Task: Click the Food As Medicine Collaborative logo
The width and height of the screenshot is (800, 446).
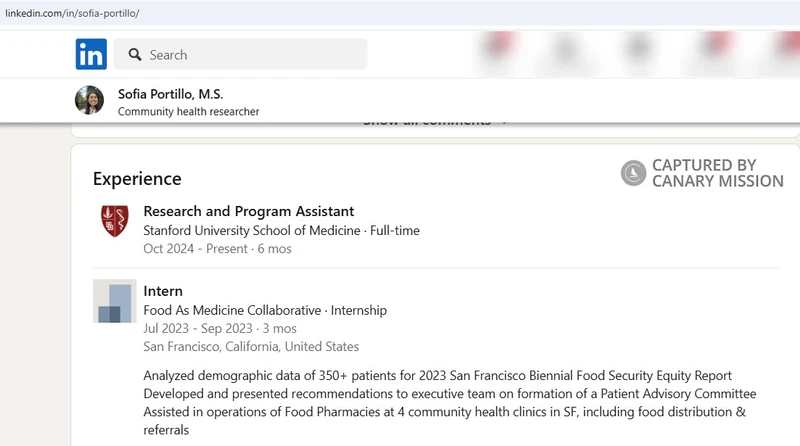Action: 115,301
